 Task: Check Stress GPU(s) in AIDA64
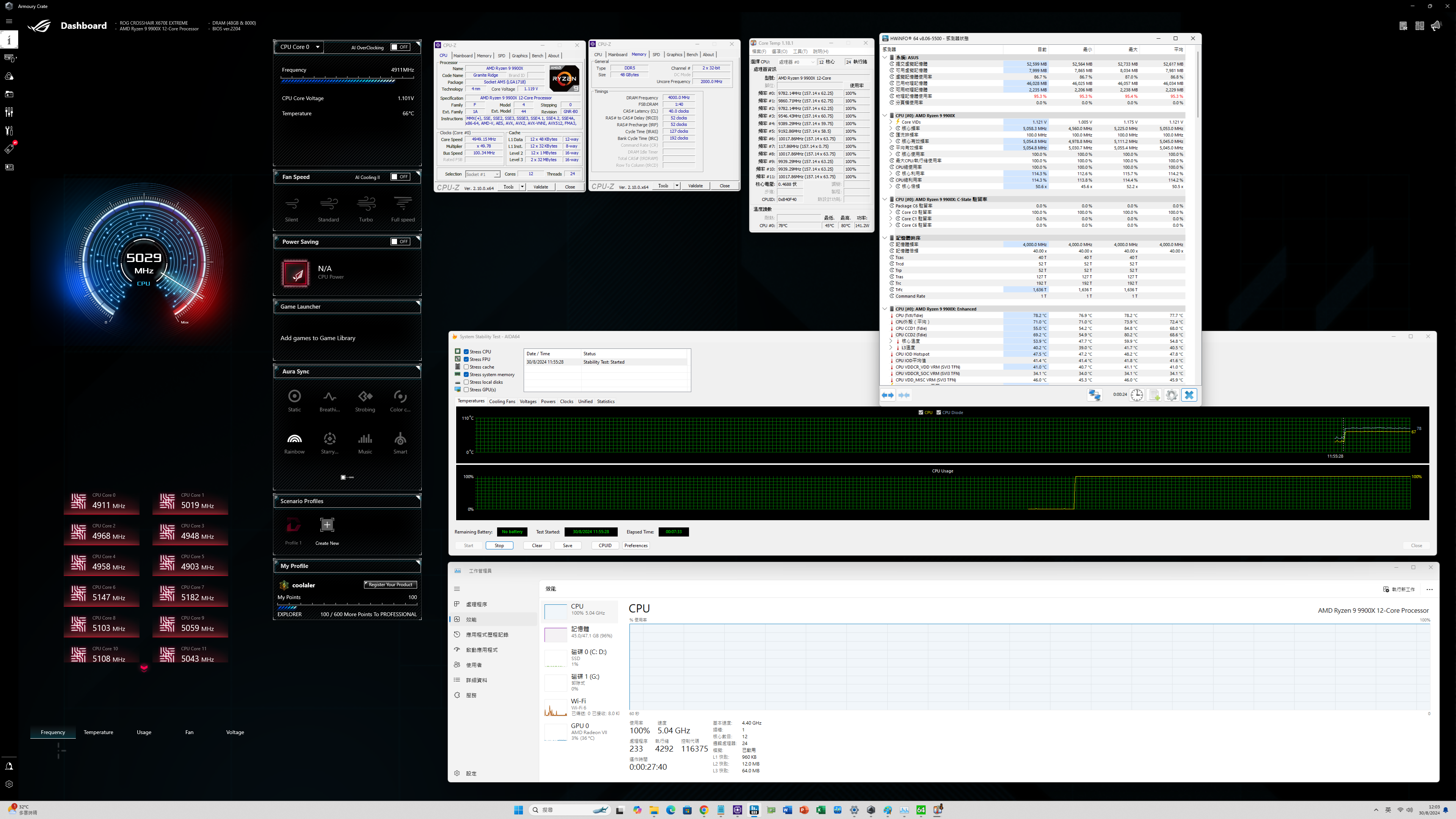pyautogui.click(x=466, y=389)
